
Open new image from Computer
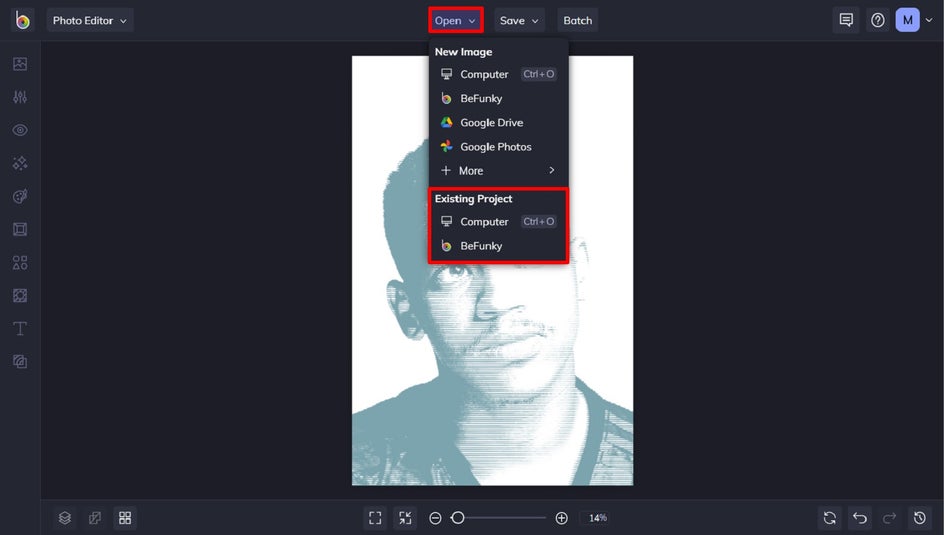coord(498,74)
